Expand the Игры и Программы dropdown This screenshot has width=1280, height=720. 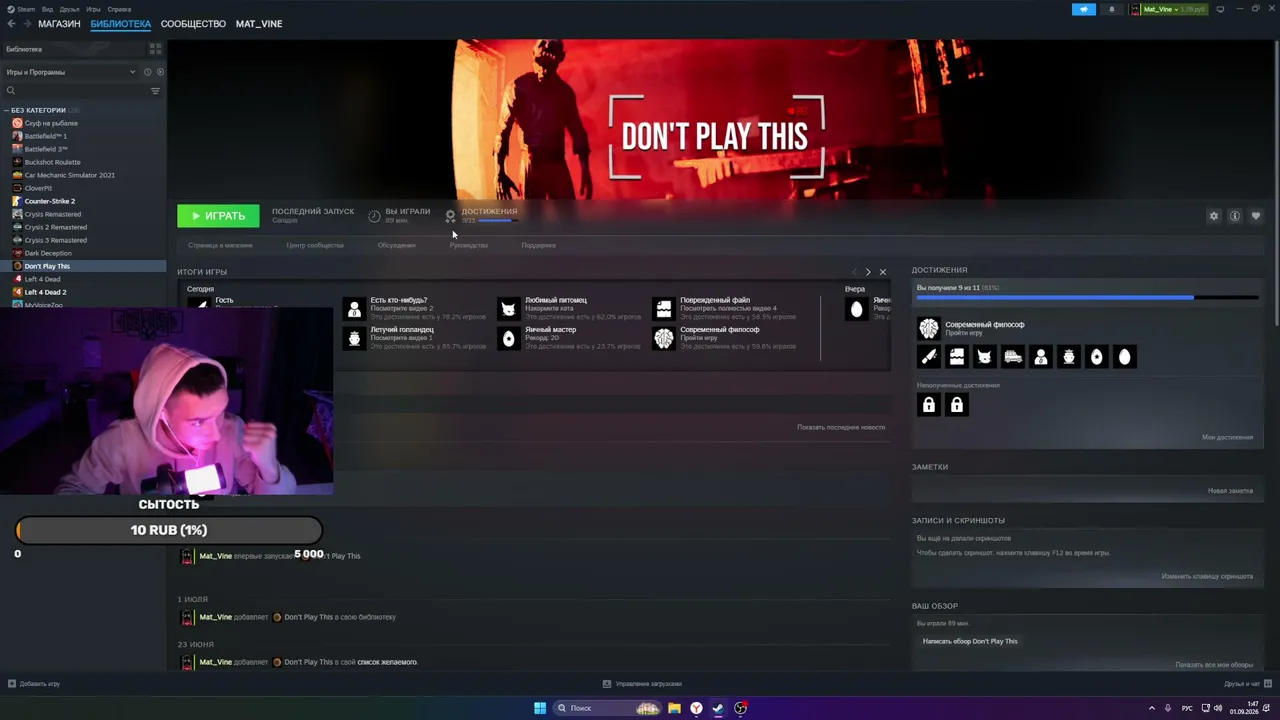click(x=70, y=72)
